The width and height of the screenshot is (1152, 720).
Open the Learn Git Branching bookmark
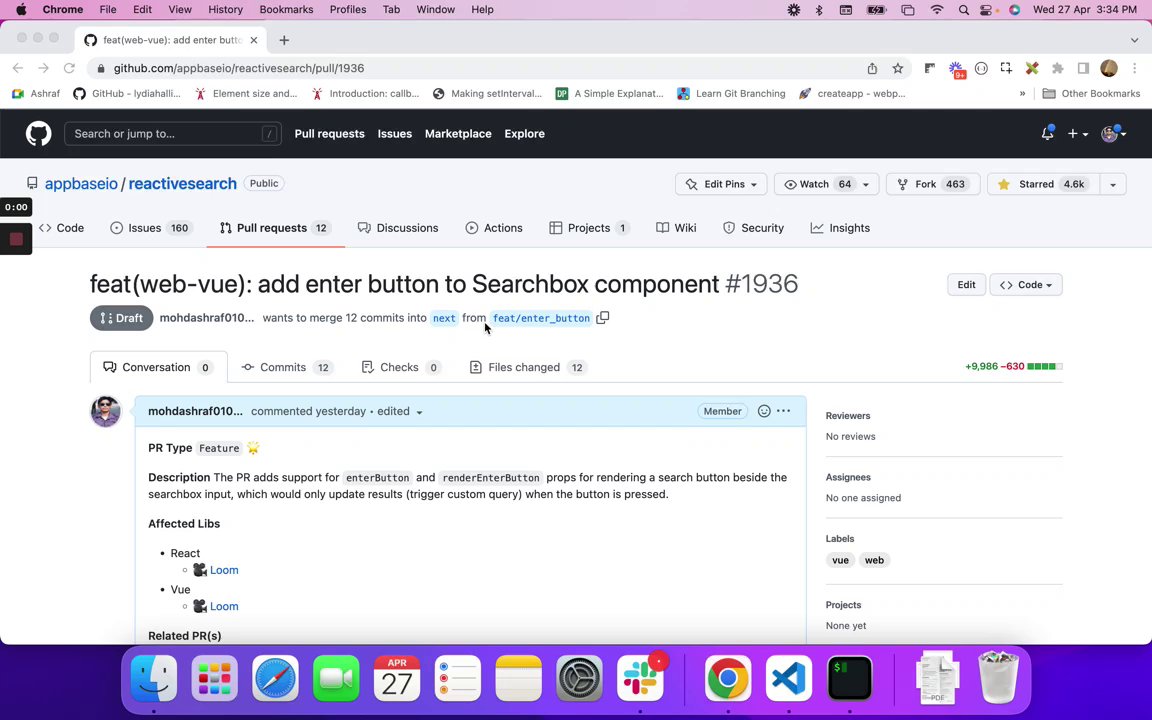click(x=731, y=93)
